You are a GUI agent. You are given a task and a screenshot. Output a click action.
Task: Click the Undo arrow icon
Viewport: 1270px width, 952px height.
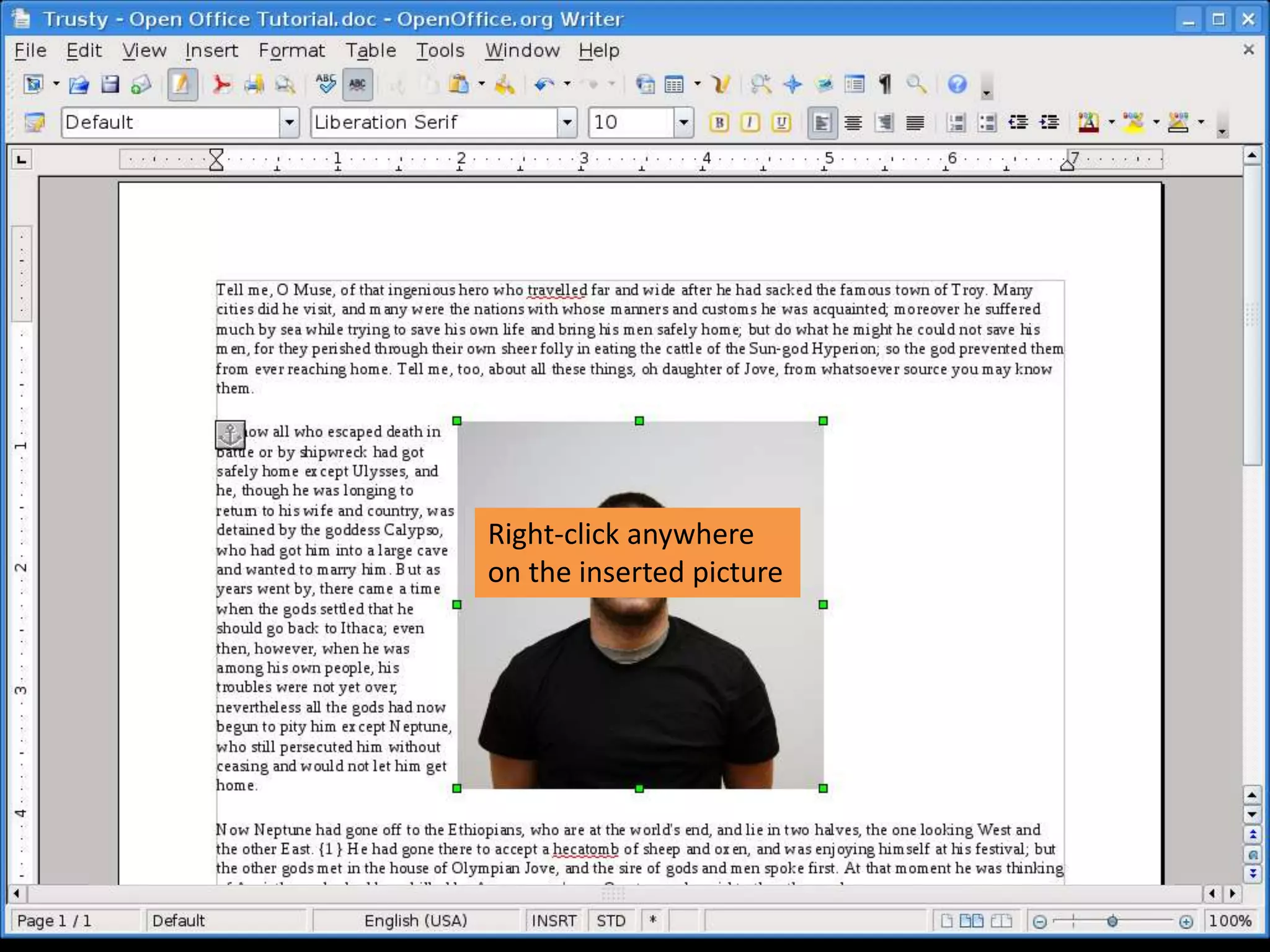pos(544,84)
